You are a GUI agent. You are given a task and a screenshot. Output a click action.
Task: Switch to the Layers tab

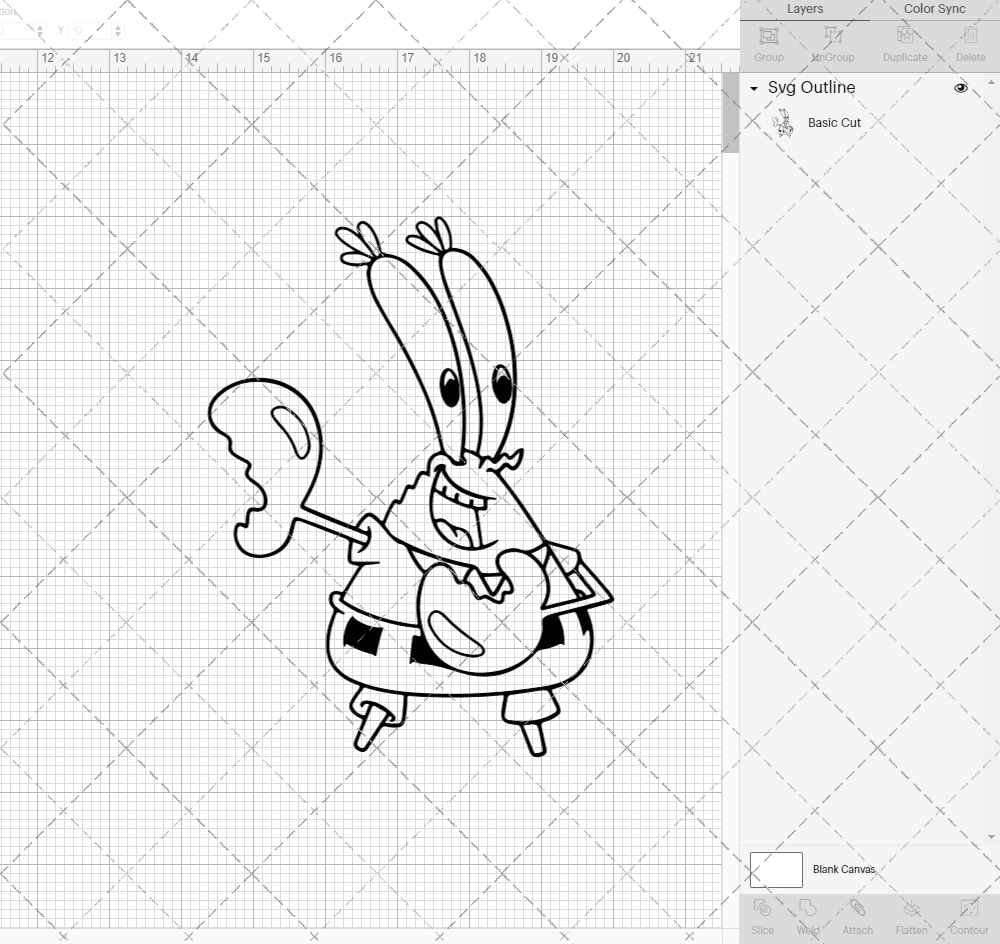pos(804,9)
